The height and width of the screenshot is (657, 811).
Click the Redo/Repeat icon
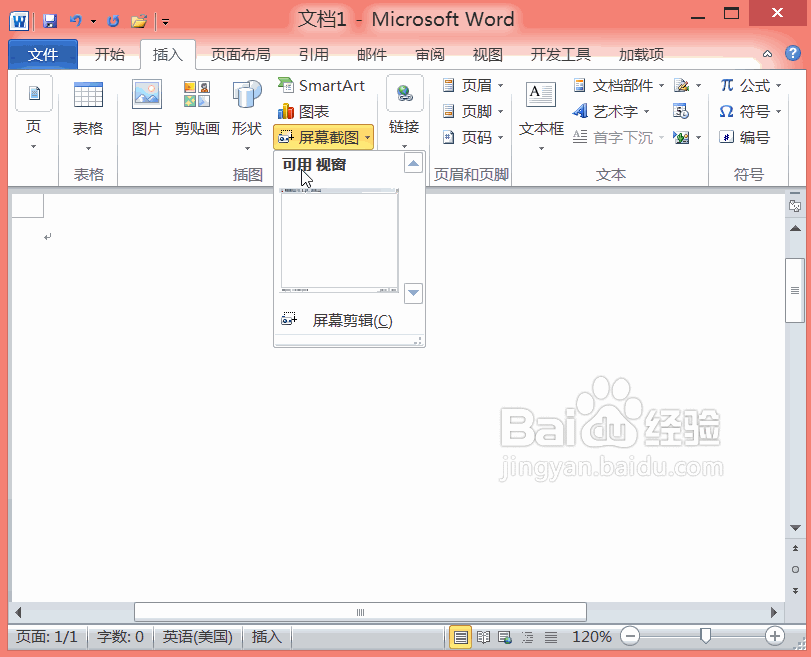pyautogui.click(x=113, y=21)
